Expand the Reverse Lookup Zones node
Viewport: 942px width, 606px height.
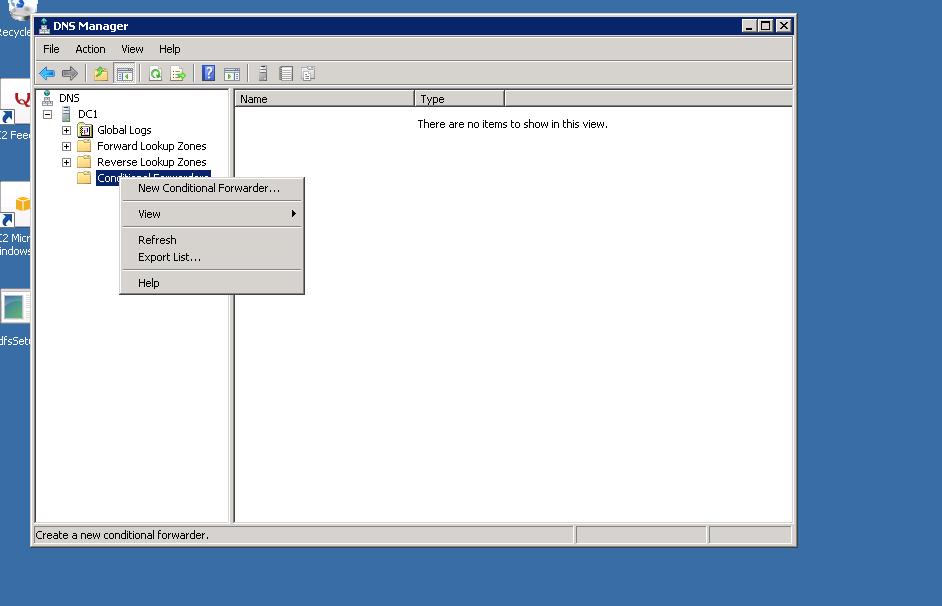point(67,163)
